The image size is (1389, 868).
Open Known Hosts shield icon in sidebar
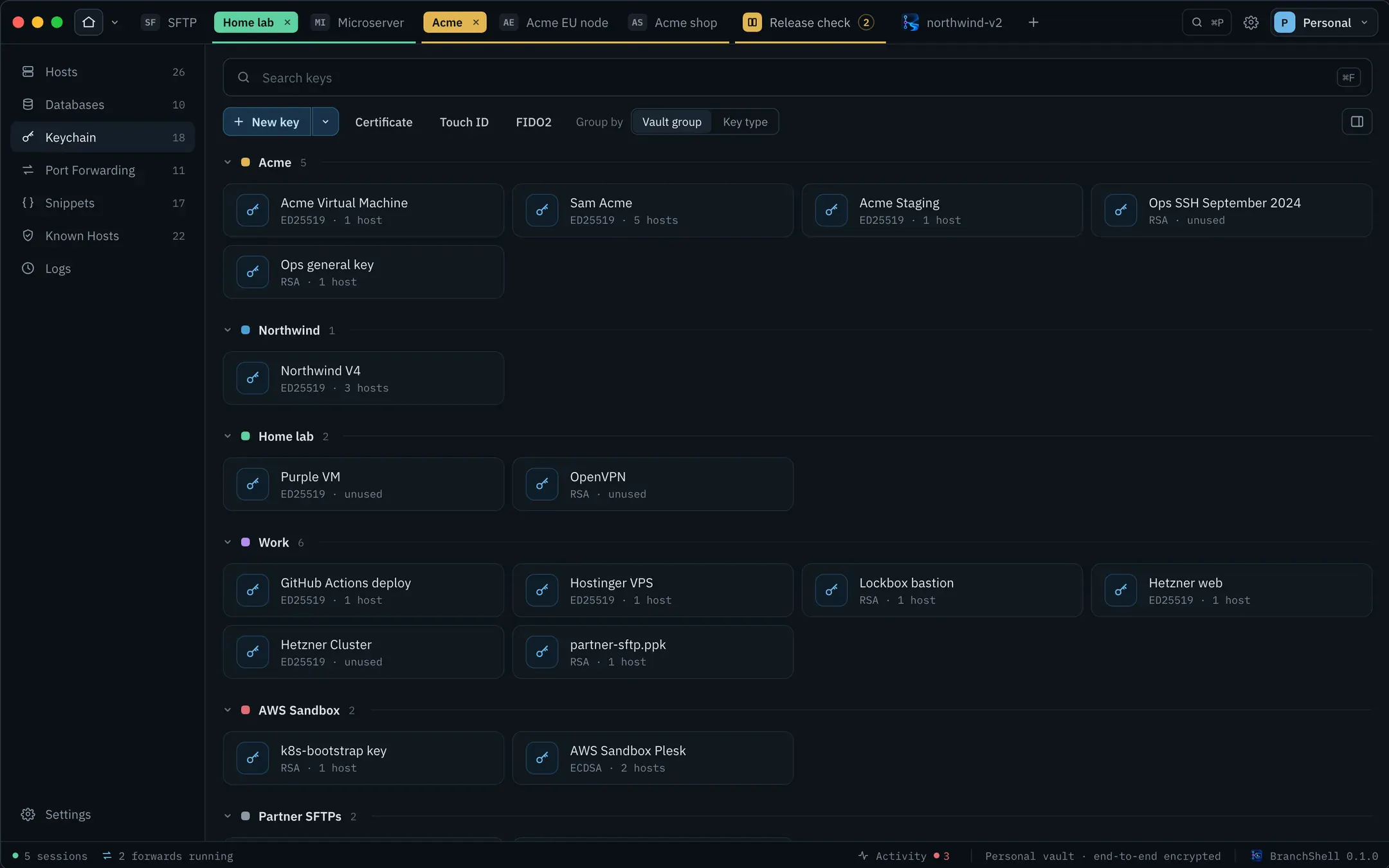coord(28,235)
